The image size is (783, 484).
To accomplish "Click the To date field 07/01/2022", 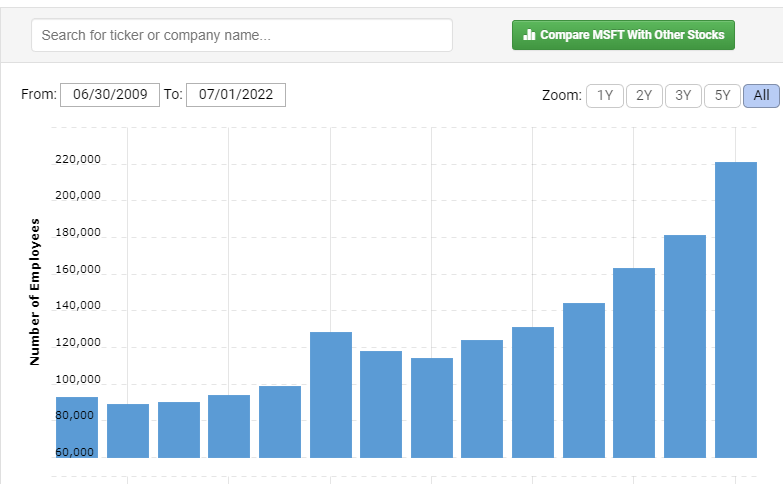I will click(236, 95).
